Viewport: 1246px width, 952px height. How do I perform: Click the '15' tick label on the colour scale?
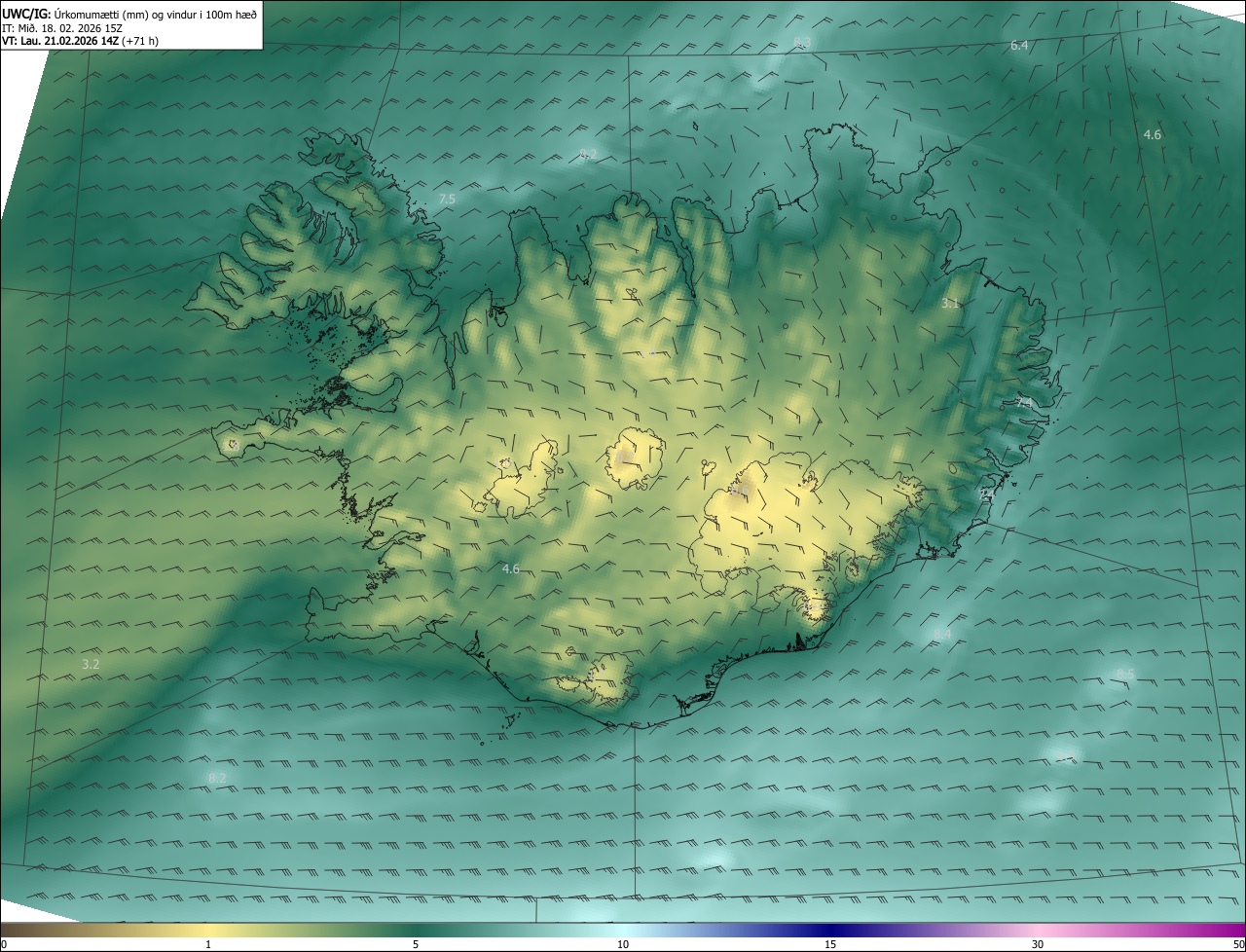click(x=830, y=945)
